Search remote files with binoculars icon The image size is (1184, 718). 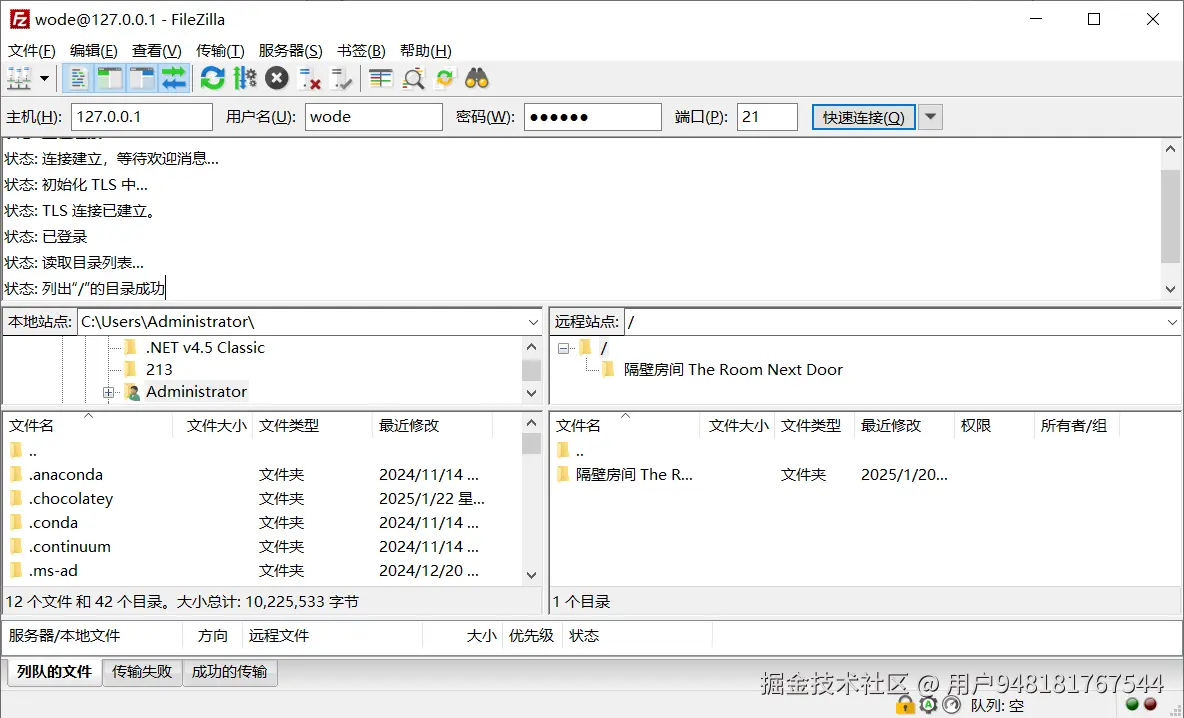[x=476, y=78]
